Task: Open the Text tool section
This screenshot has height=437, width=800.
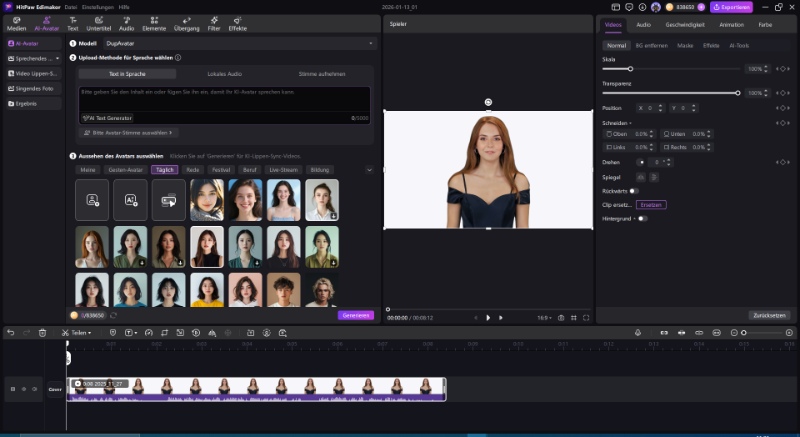Action: (73, 24)
